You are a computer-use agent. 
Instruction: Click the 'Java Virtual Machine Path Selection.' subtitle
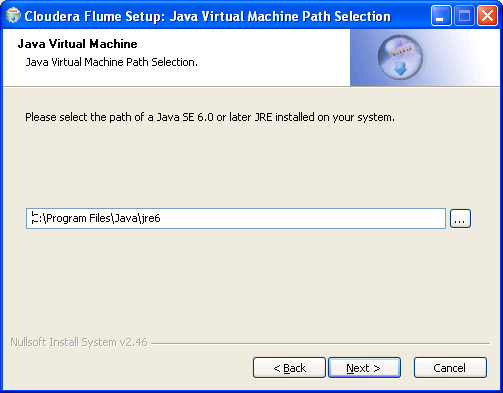112,62
